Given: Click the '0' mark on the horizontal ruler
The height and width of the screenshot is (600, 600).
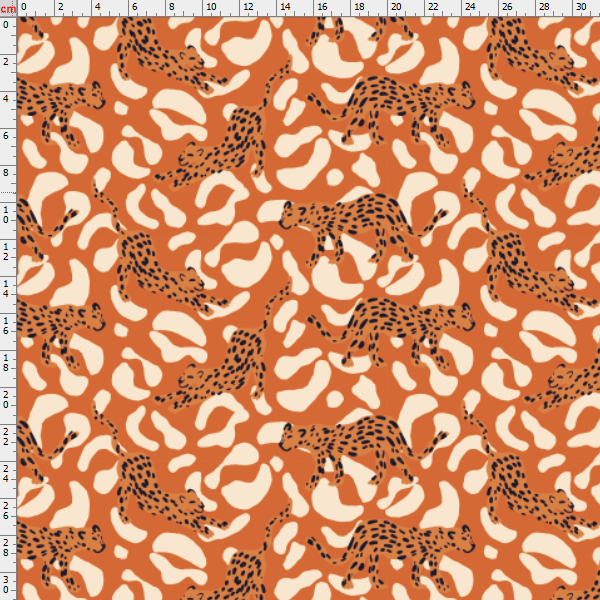Looking at the screenshot, I should coord(24,7).
